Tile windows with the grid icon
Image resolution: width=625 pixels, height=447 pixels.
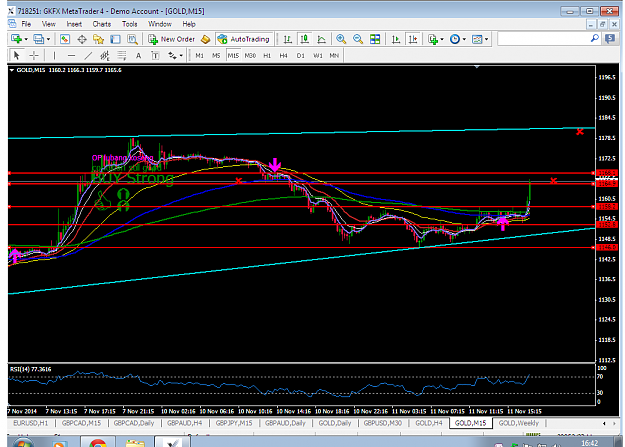pyautogui.click(x=375, y=39)
